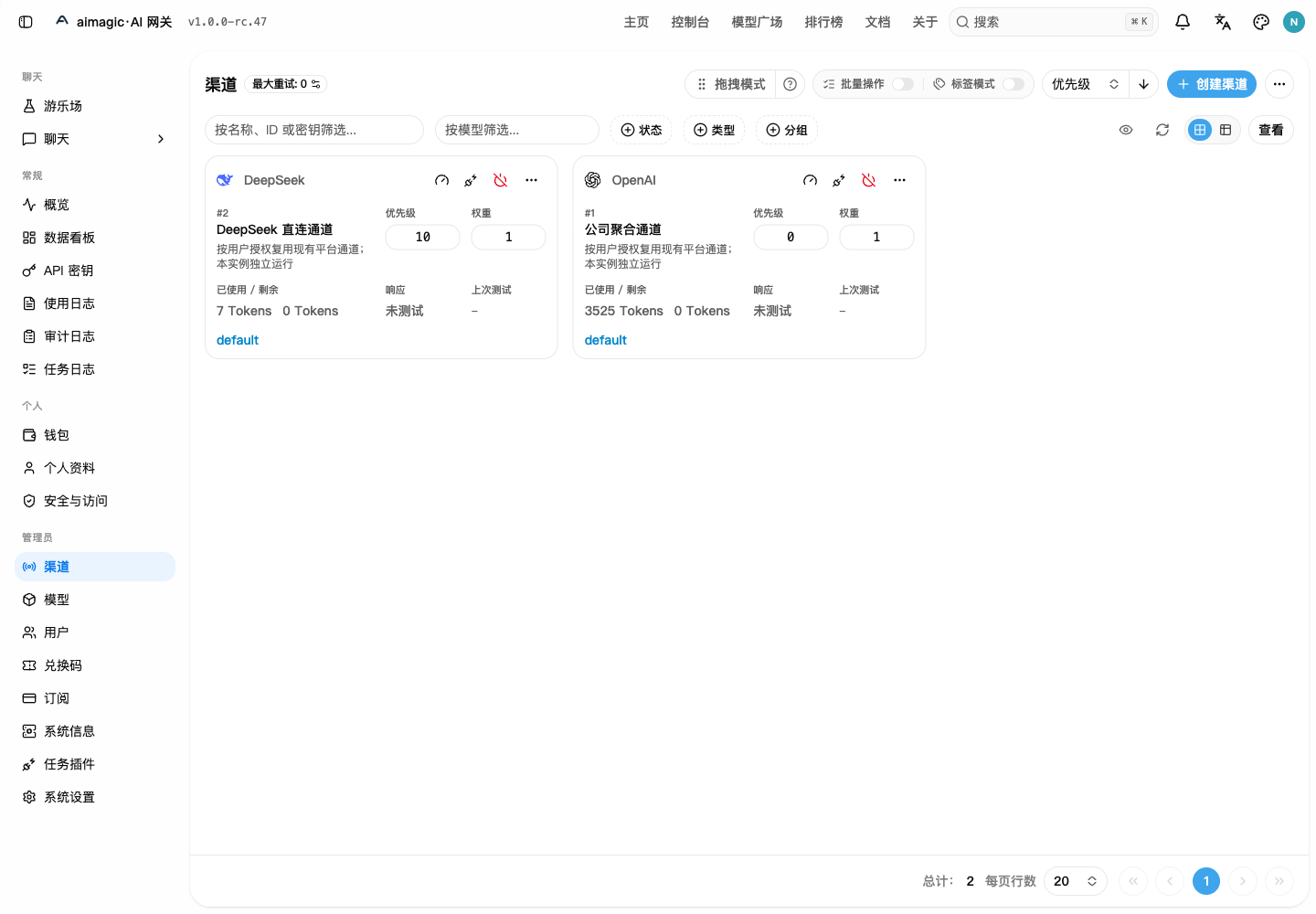Open status filter
Screen dimensions: 1316x914
[642, 130]
